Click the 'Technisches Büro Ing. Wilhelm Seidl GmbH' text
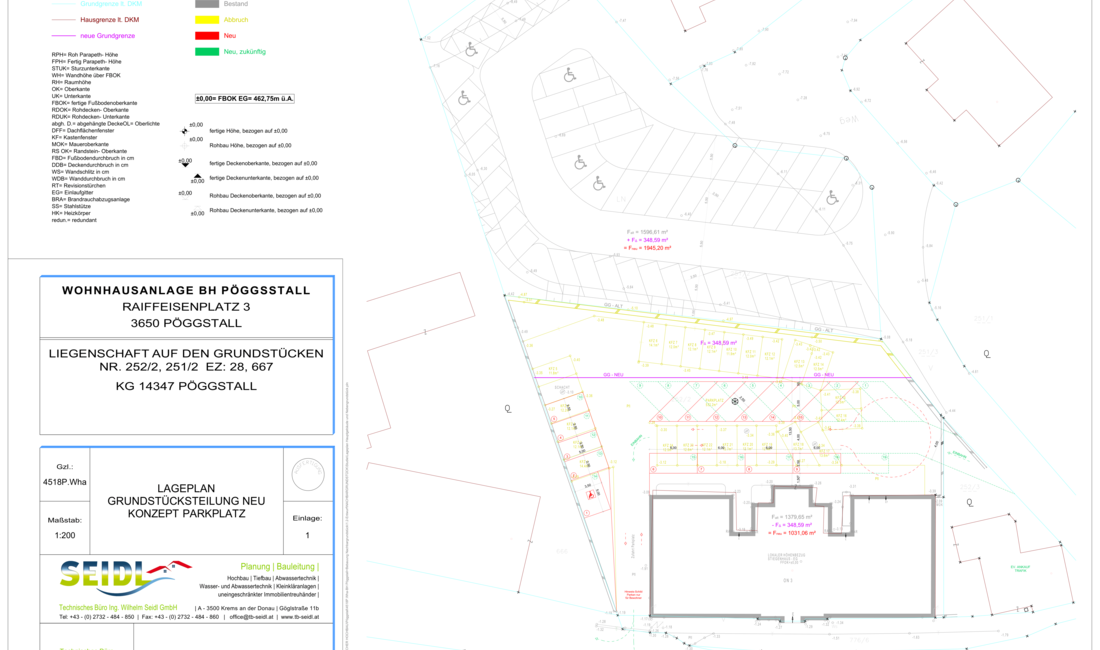This screenshot has width=1100, height=650. [x=118, y=607]
